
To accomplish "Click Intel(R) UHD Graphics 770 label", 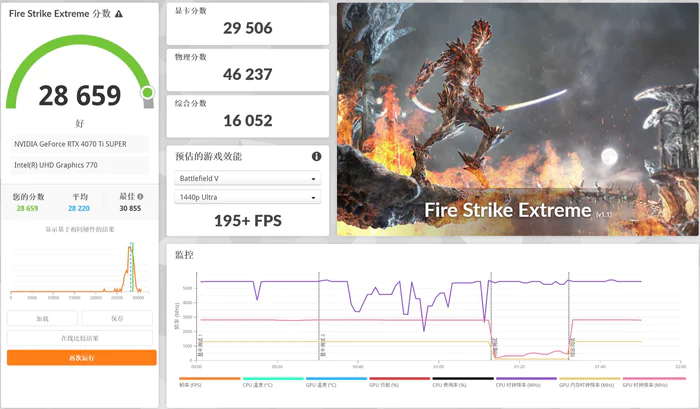I will [56, 165].
